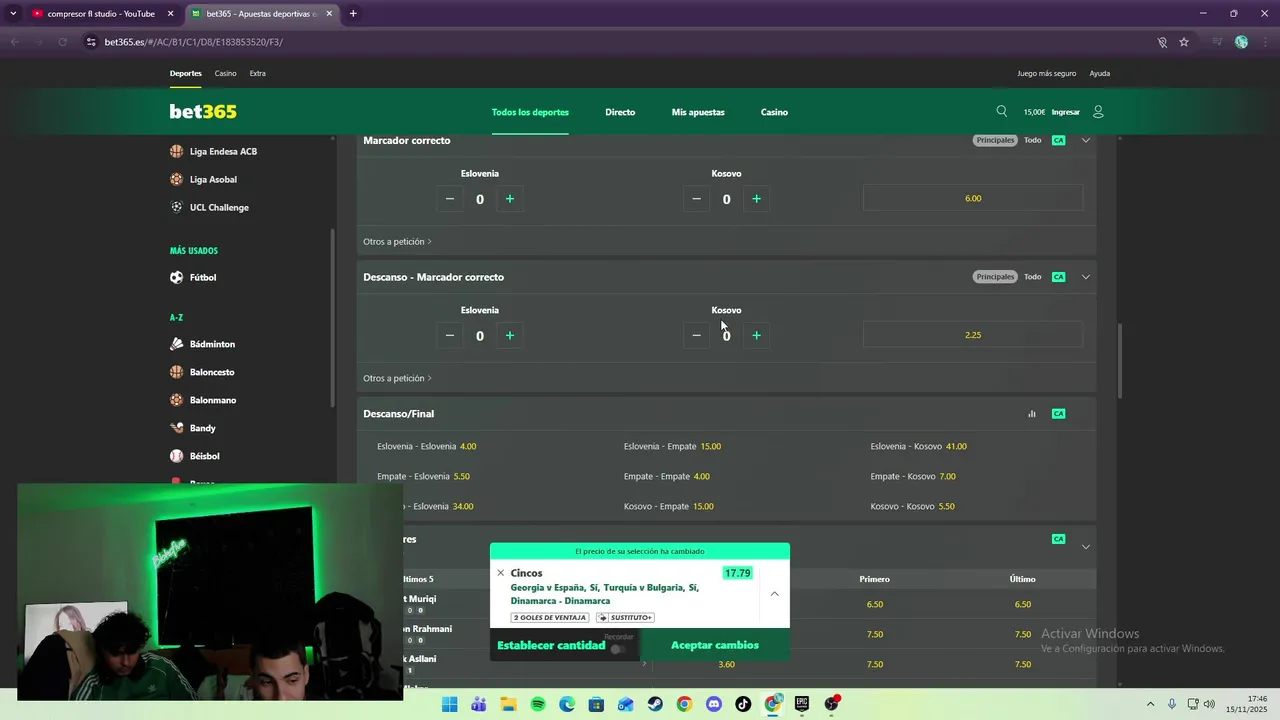1280x720 pixels.
Task: Collapse the bet slip with chevron arrow
Action: [x=774, y=594]
